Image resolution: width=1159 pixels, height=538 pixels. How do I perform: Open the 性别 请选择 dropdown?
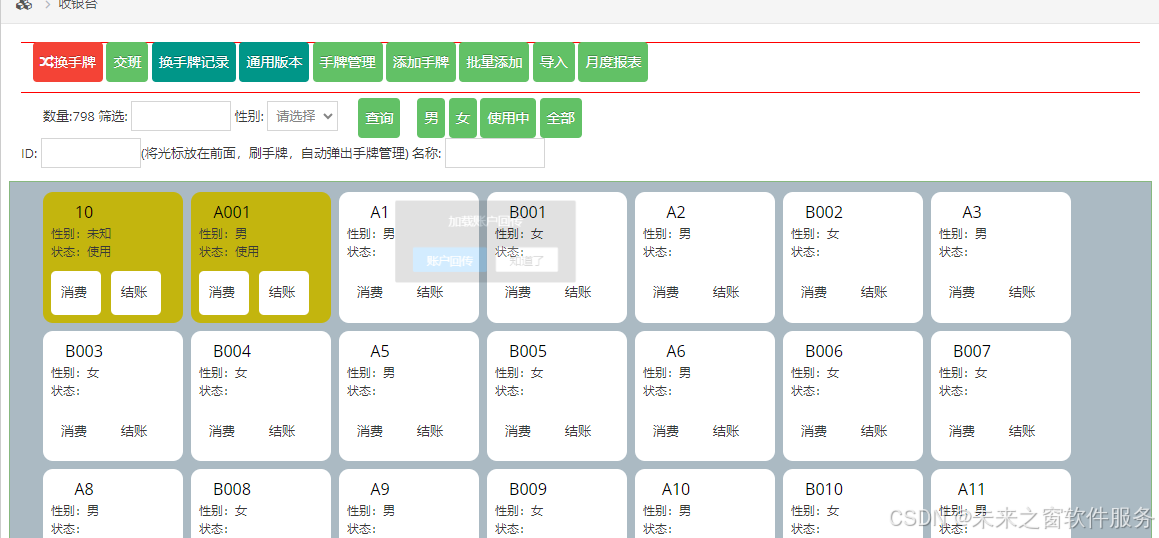(302, 116)
